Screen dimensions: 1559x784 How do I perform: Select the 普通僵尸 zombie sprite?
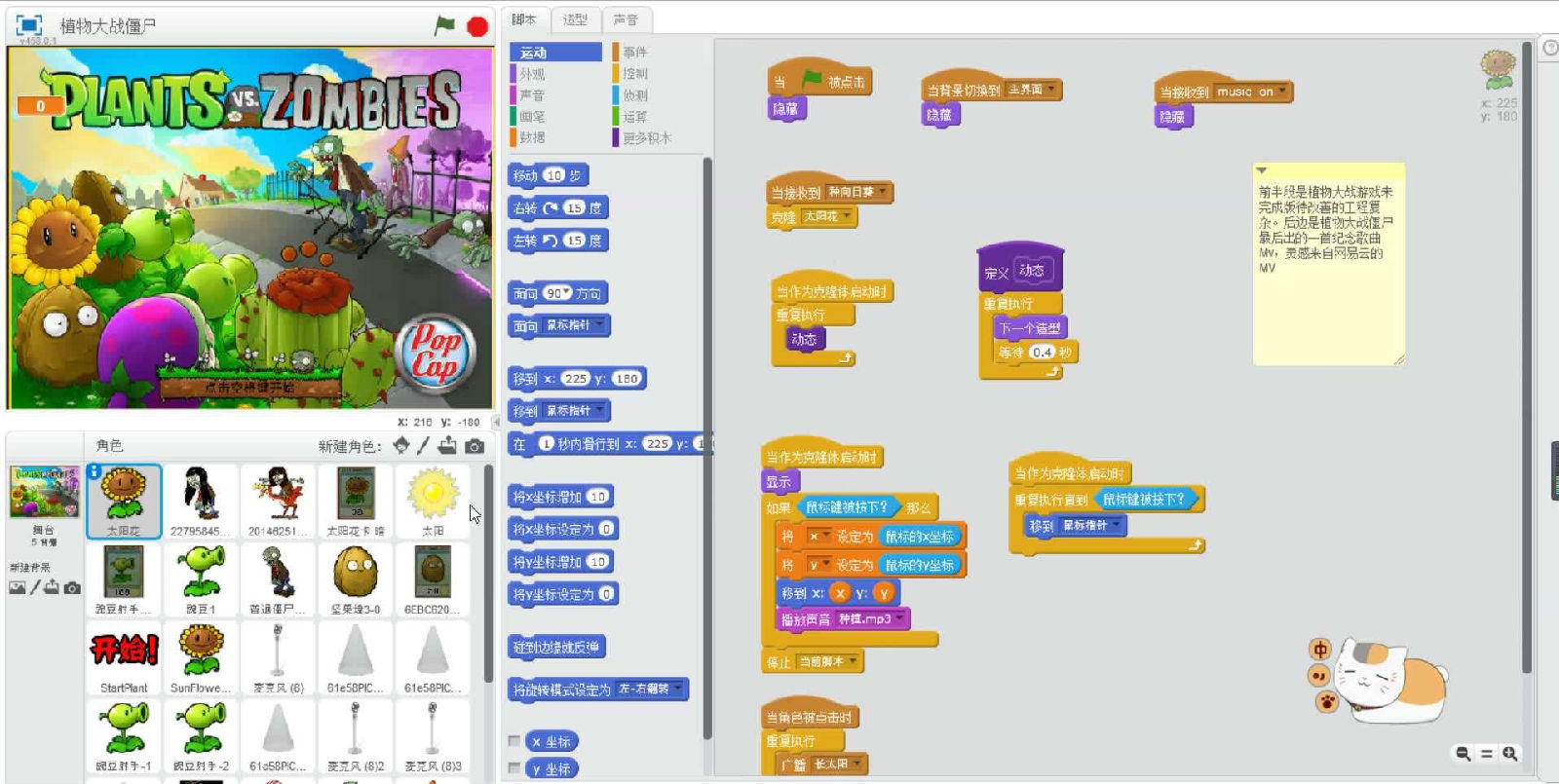279,579
